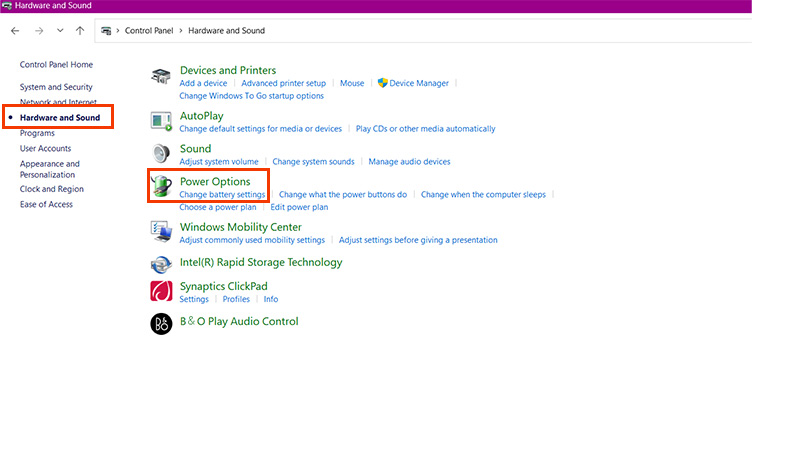Expand the recent locations dropdown chevron
This screenshot has height=450, width=800.
click(x=60, y=31)
